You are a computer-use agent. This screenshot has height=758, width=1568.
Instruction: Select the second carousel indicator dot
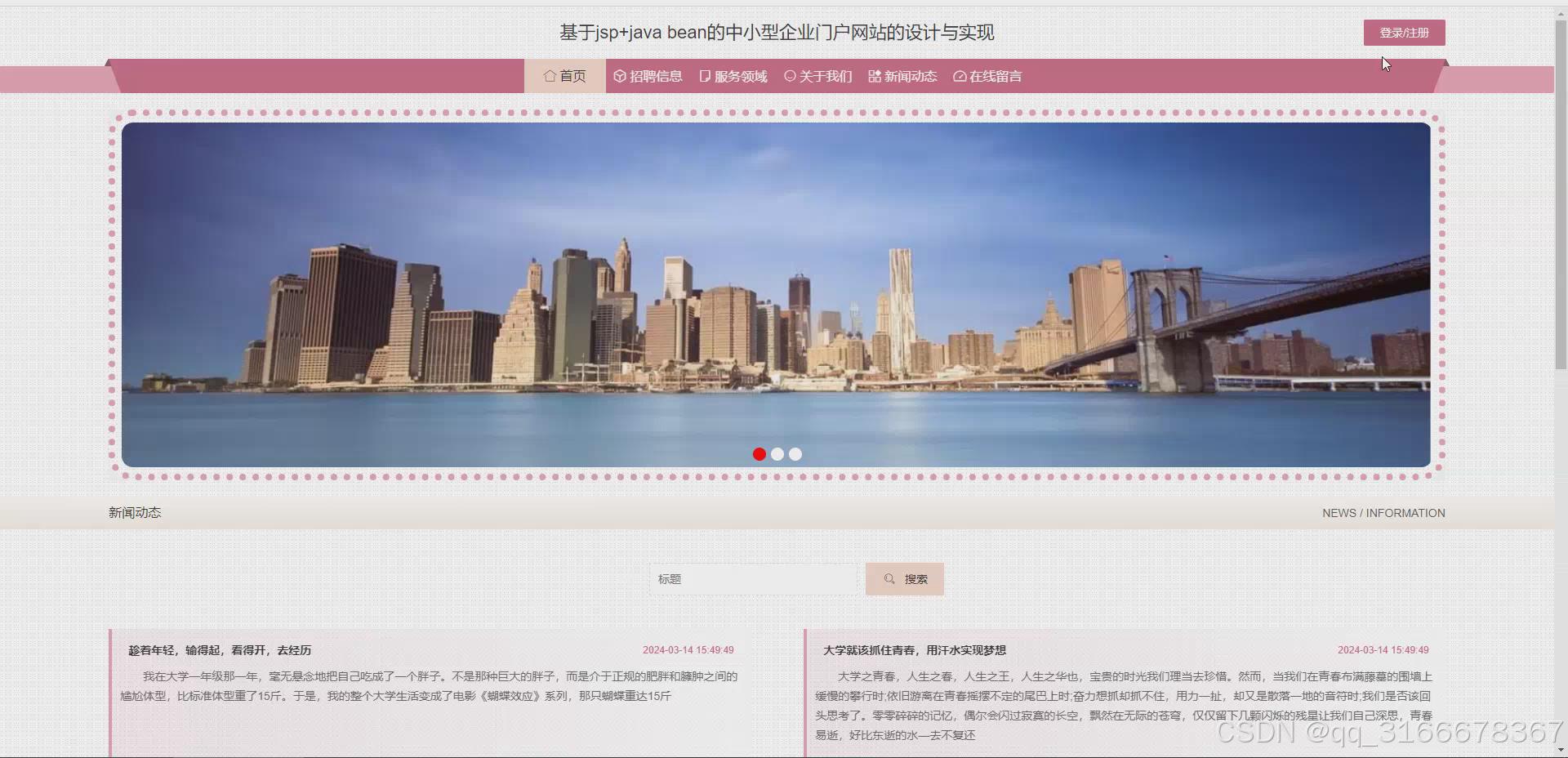pyautogui.click(x=777, y=454)
